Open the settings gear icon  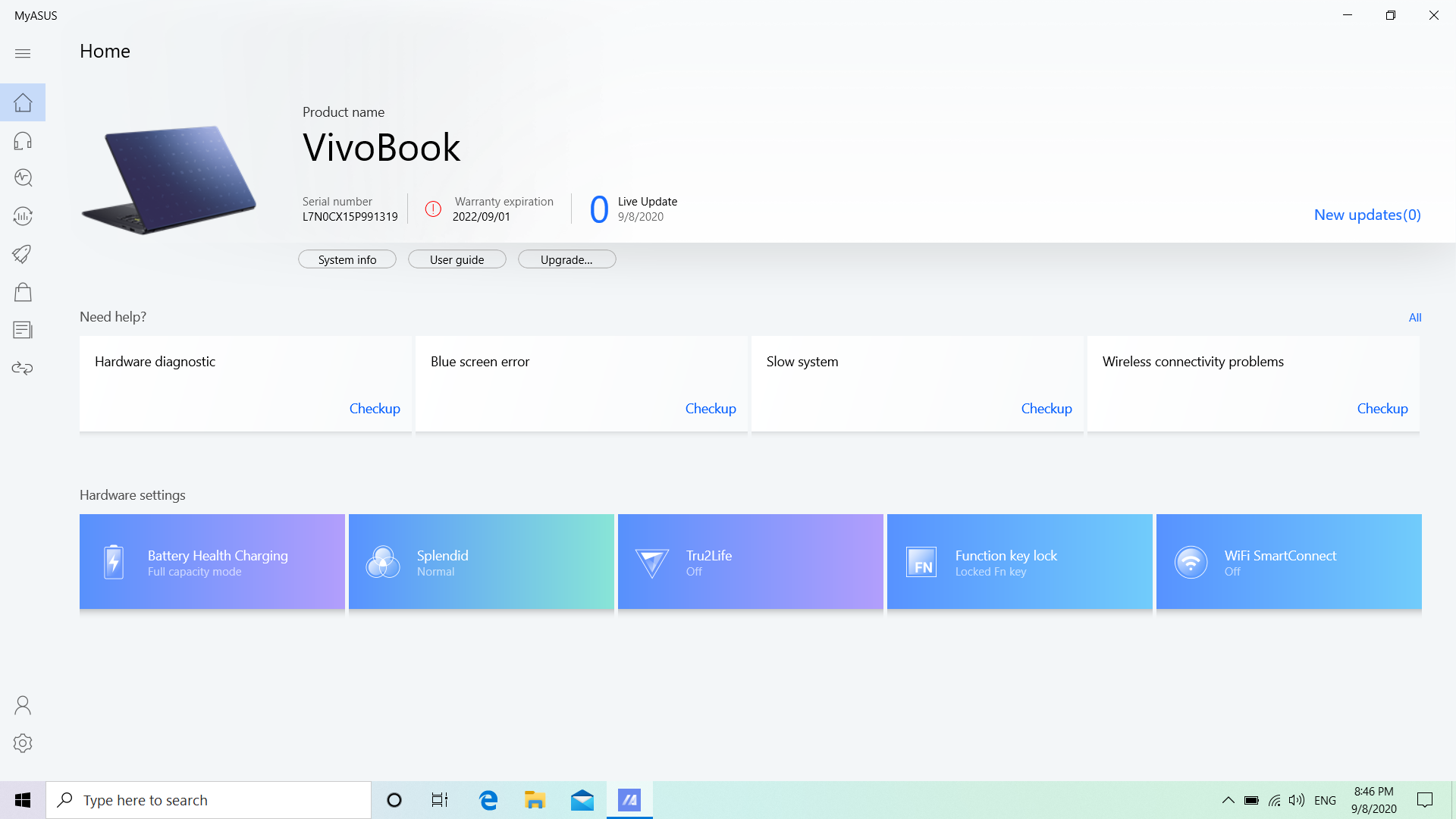point(23,743)
